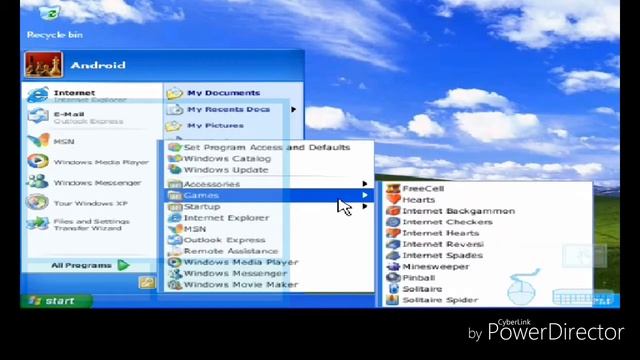Tap the on-screen keyboard overlay icon
The width and height of the screenshot is (640, 360).
(584, 298)
